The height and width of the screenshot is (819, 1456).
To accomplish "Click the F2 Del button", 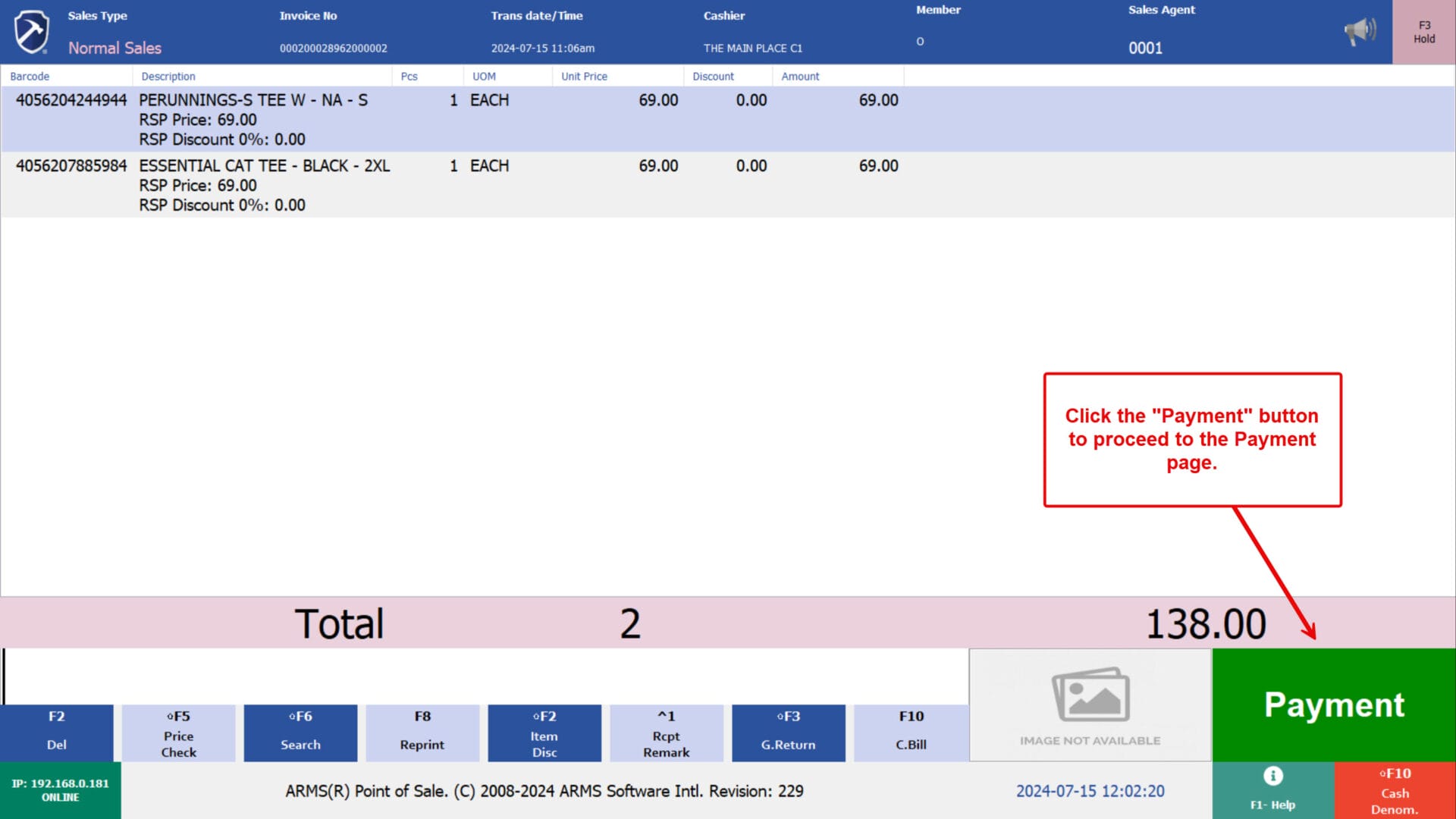I will (56, 733).
